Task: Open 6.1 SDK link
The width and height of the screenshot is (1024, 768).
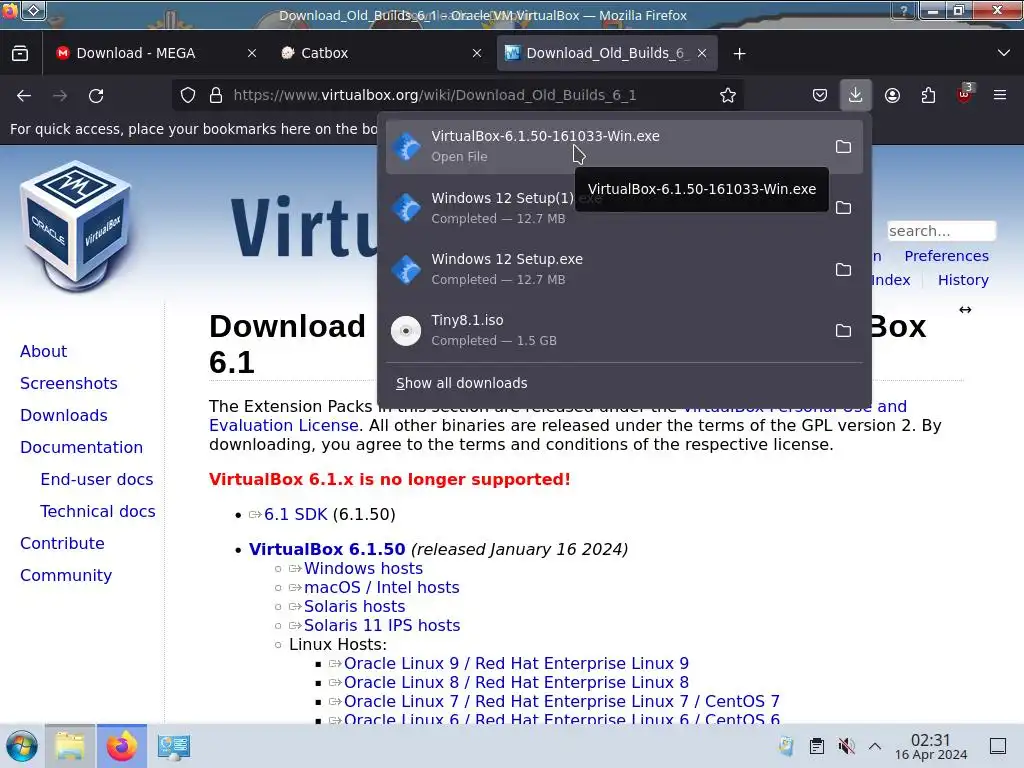Action: tap(295, 515)
